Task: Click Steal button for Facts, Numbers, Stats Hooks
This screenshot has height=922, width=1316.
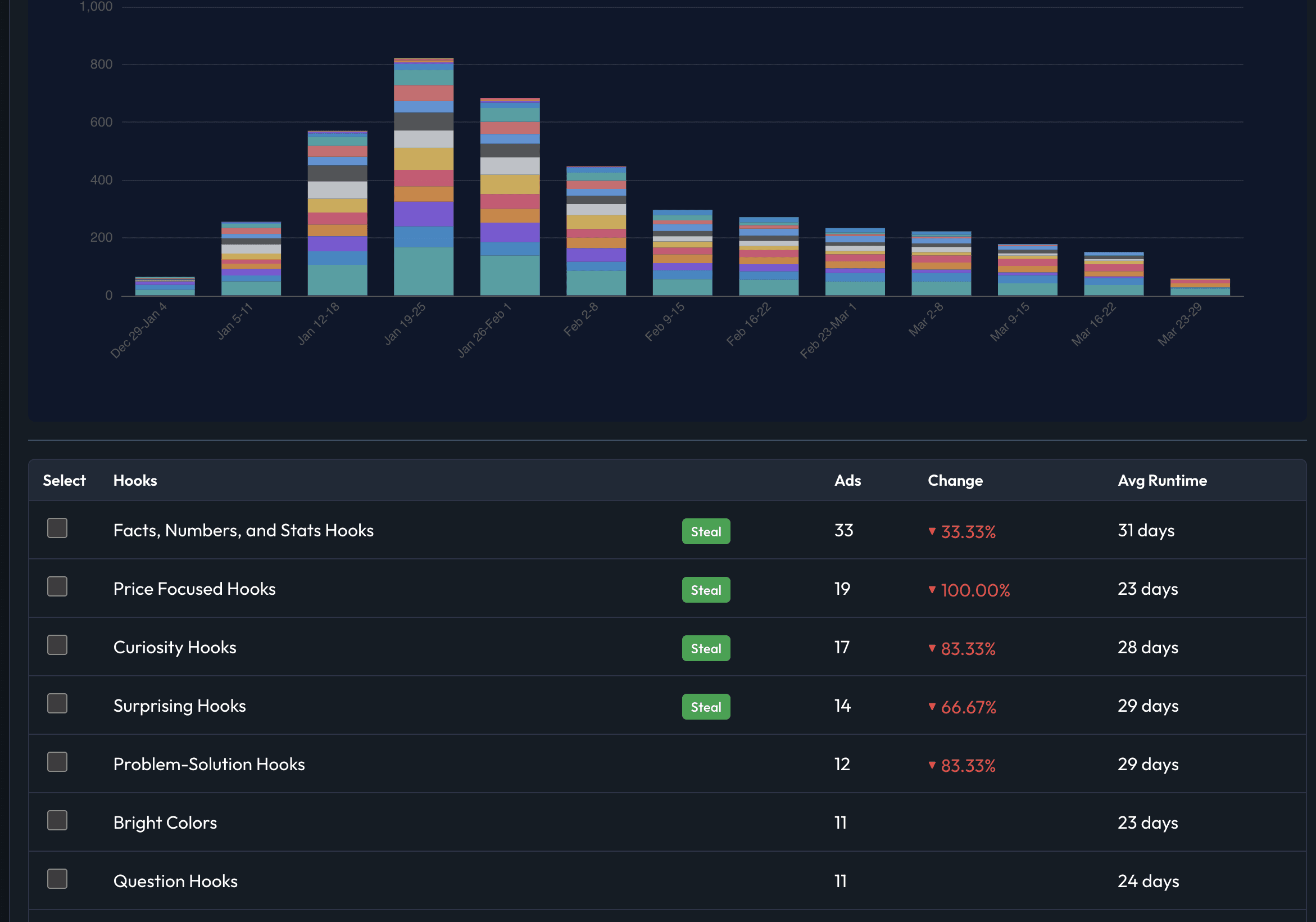Action: tap(706, 531)
